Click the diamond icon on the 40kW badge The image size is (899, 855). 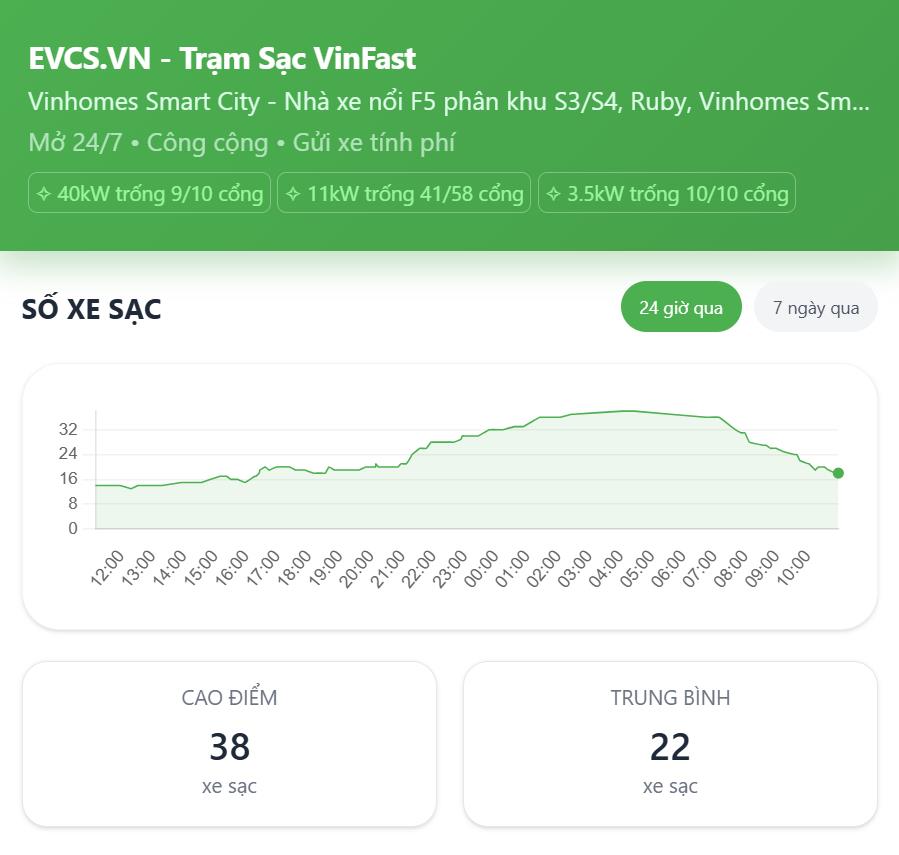[x=44, y=193]
